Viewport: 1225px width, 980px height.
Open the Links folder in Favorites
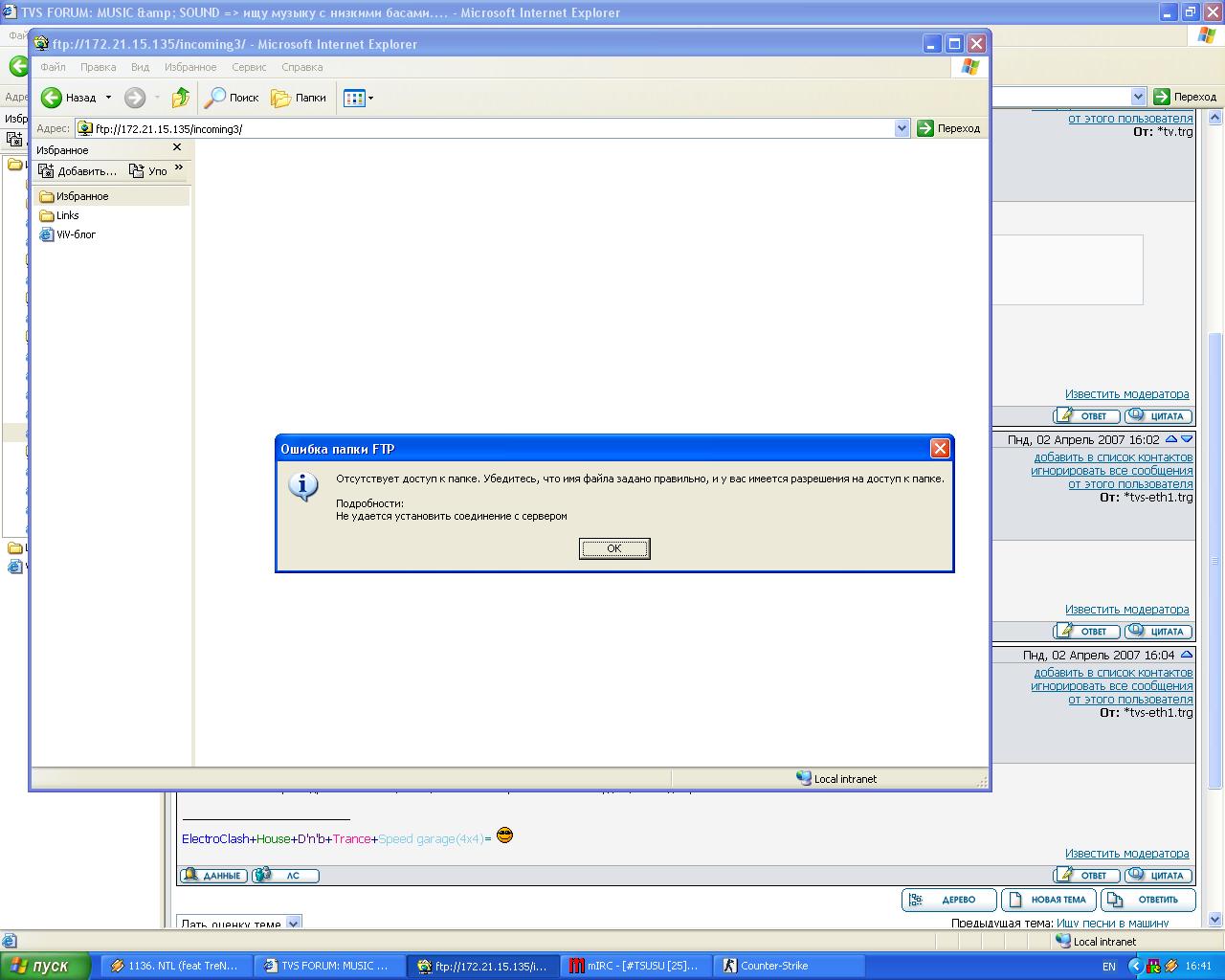point(67,215)
